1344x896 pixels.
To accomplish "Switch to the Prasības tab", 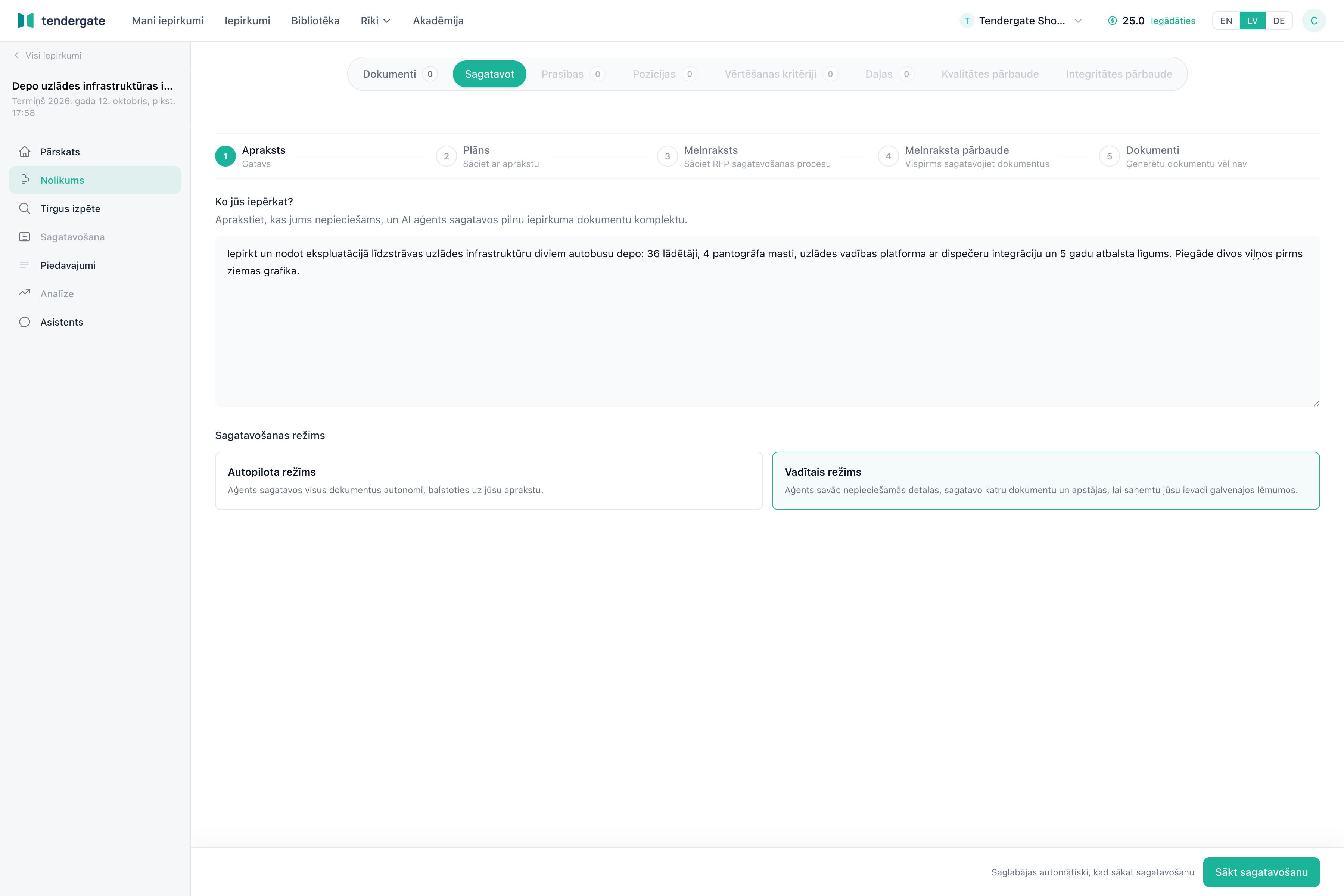I will 573,74.
